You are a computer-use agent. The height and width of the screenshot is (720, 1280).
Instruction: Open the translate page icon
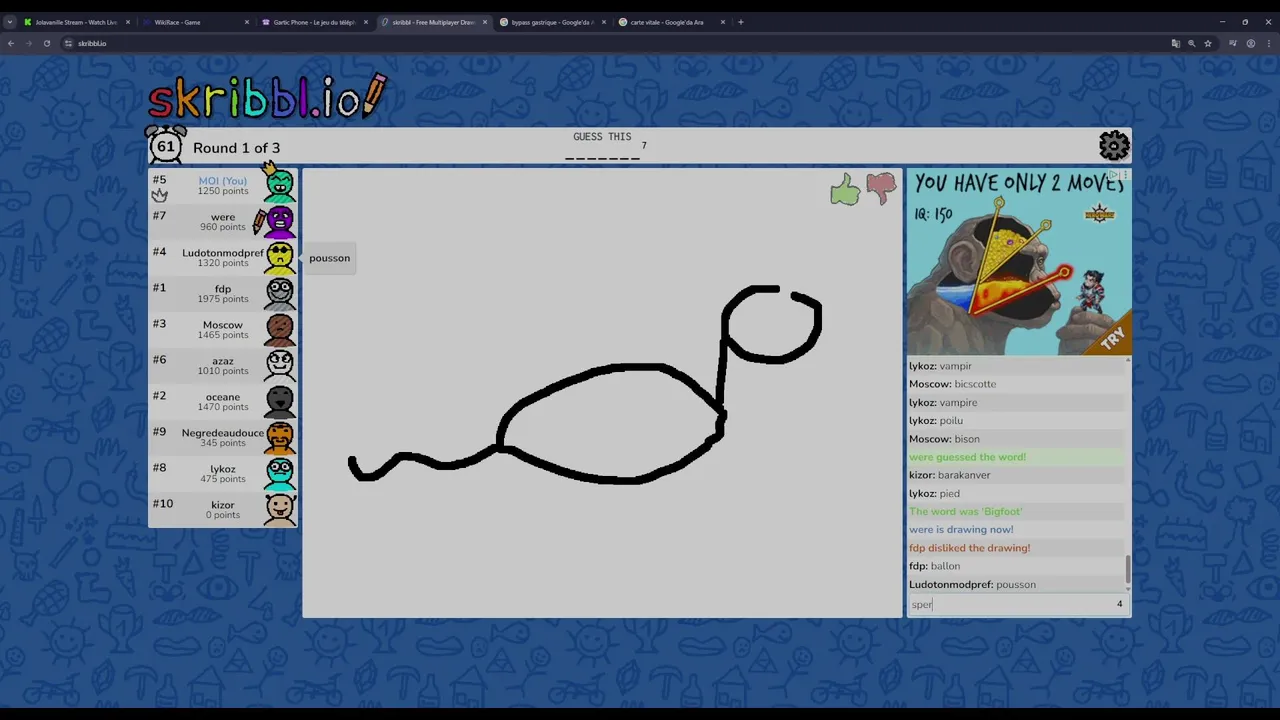1176,43
